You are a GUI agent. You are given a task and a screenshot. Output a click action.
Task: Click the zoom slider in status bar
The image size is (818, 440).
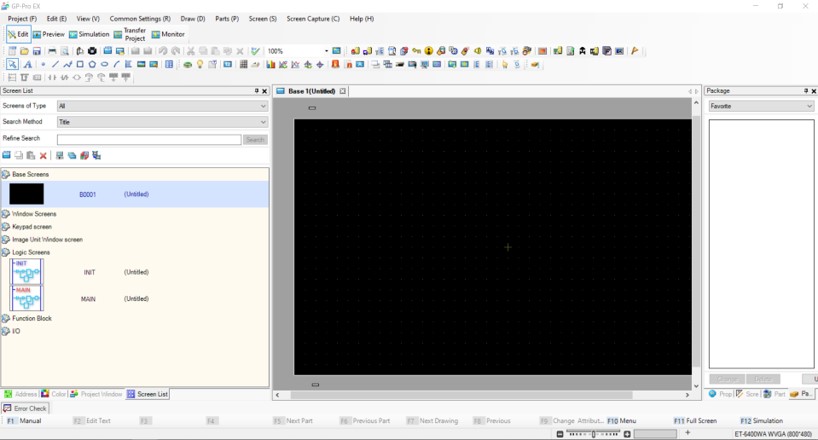pyautogui.click(x=593, y=434)
